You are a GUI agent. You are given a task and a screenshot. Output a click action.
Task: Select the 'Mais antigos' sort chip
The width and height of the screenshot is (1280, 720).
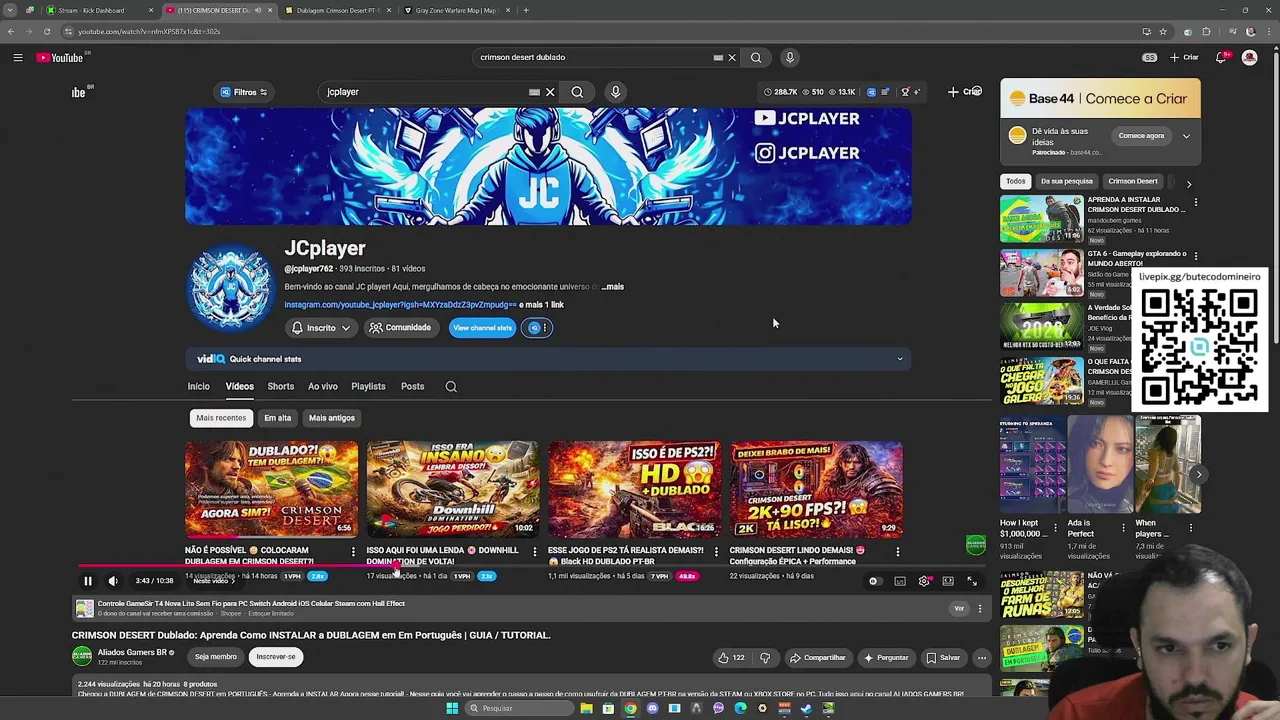click(331, 418)
